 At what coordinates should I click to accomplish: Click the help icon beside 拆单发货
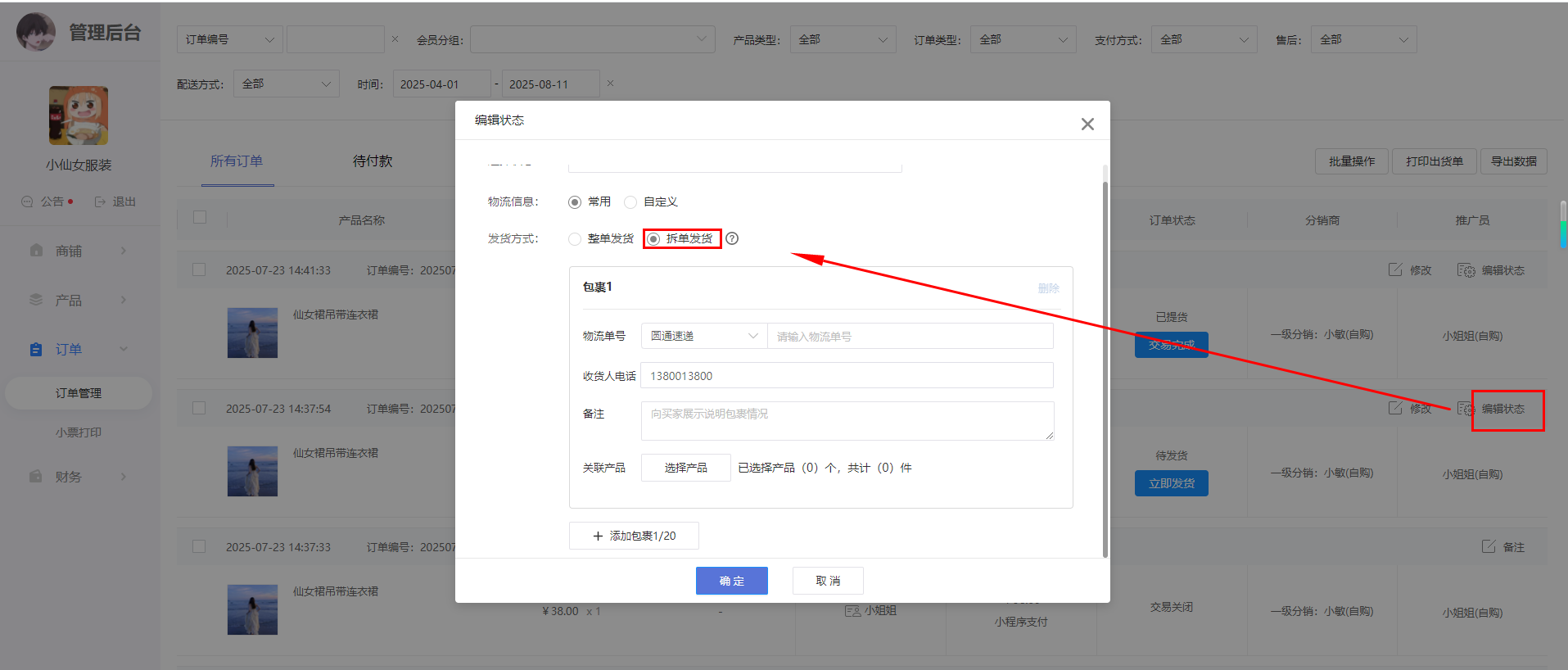point(732,238)
